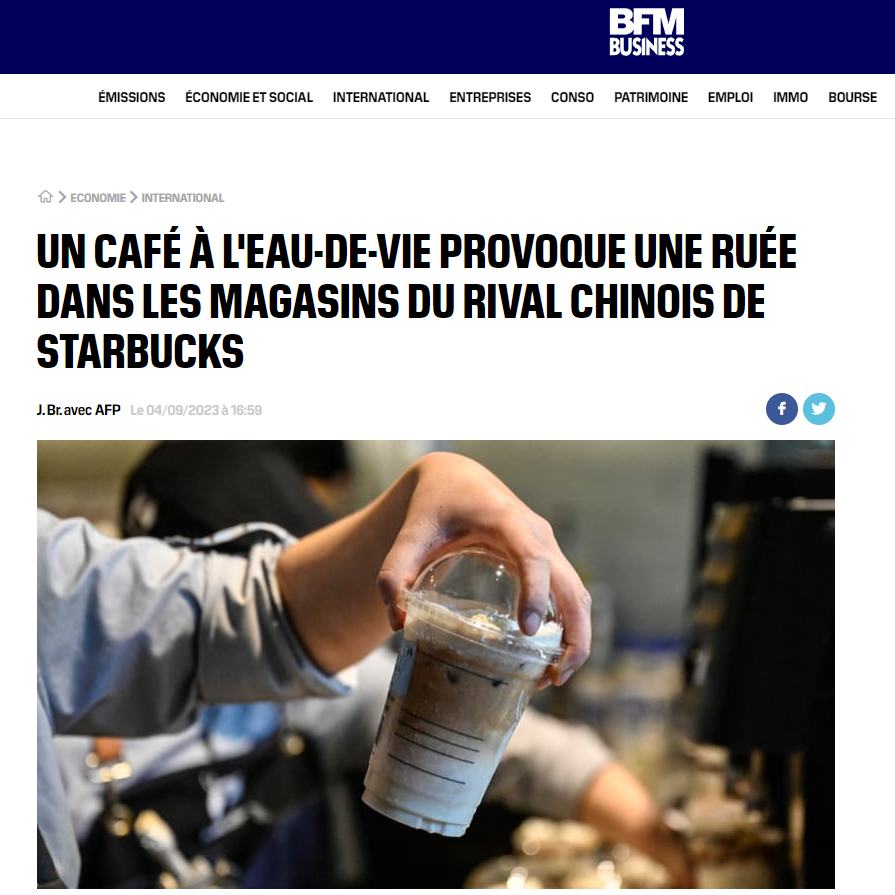Share article on Facebook

pyautogui.click(x=781, y=409)
